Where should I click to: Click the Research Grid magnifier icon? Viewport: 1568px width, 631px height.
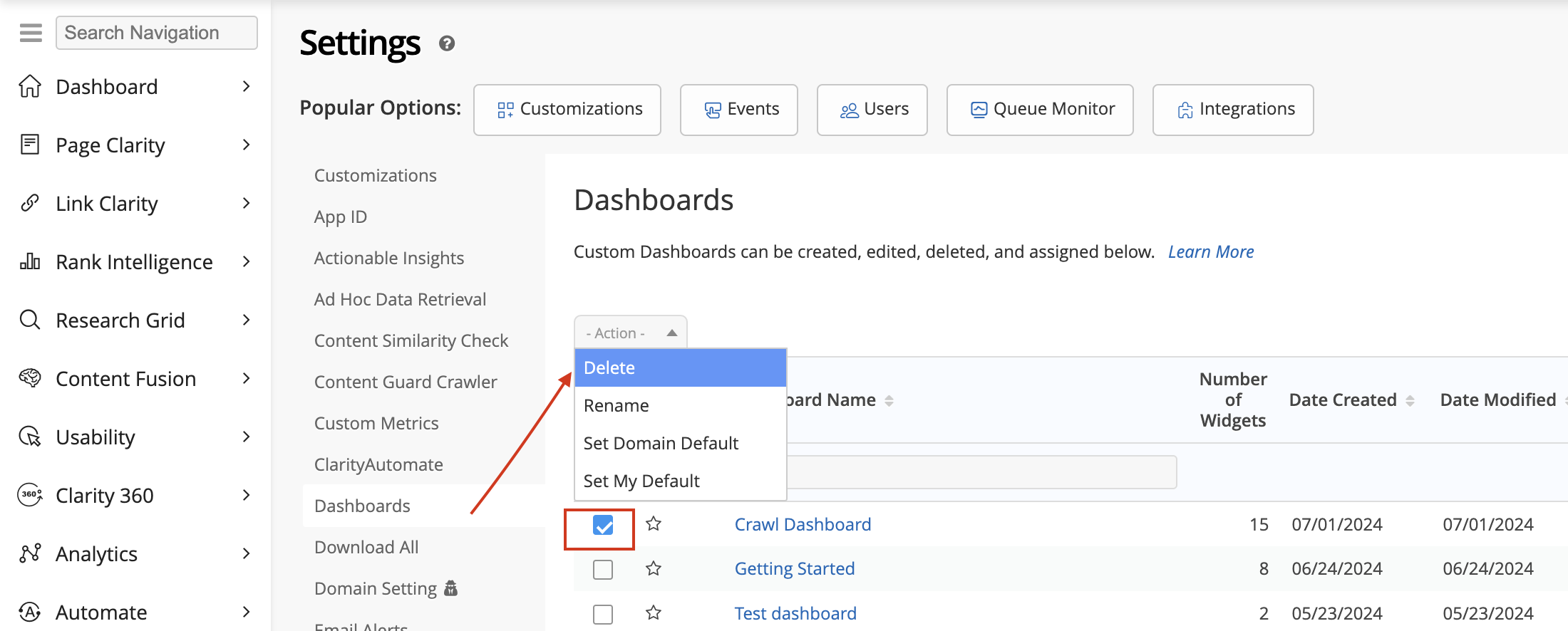click(30, 320)
